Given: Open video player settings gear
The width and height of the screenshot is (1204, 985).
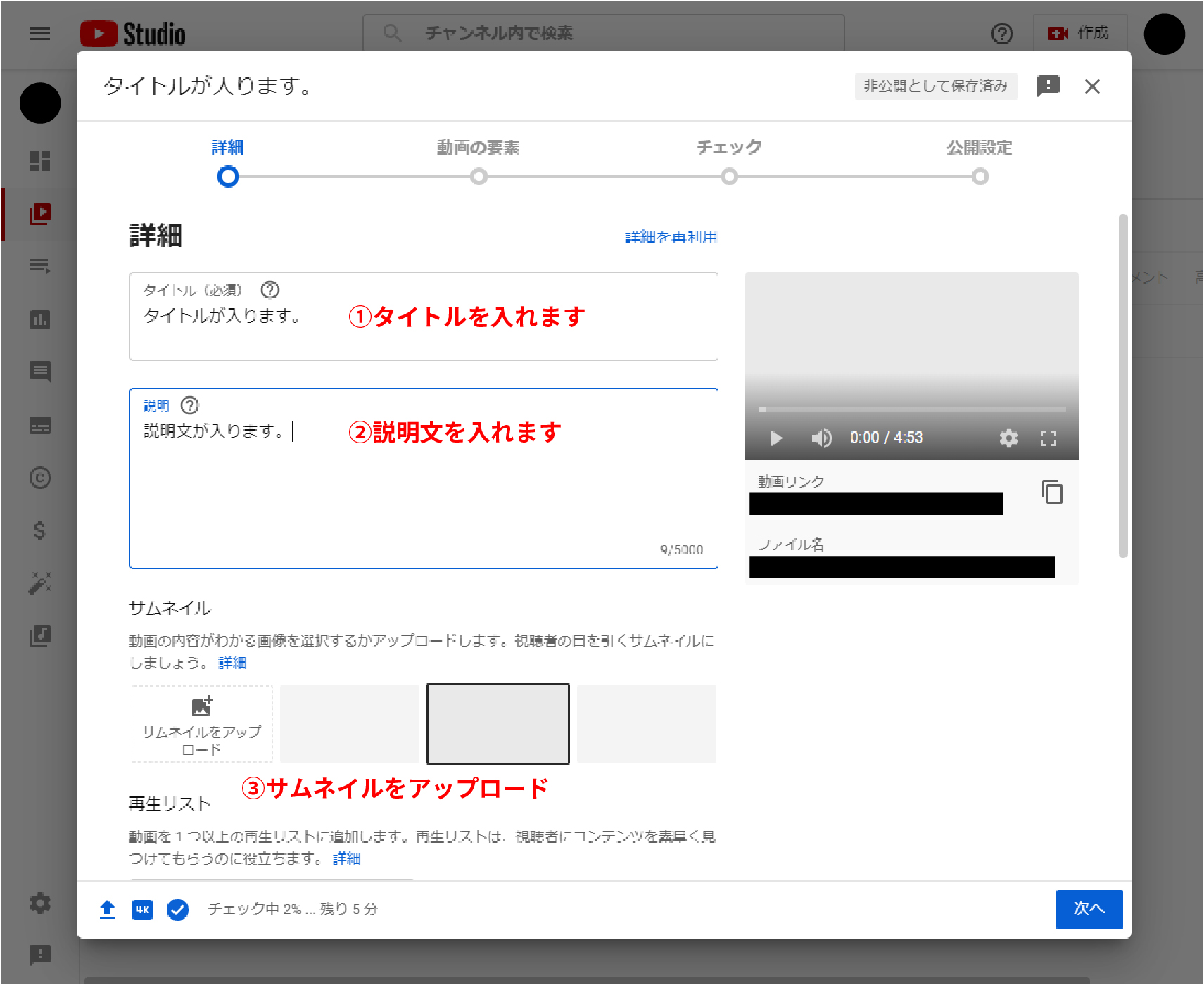Looking at the screenshot, I should (x=1008, y=438).
